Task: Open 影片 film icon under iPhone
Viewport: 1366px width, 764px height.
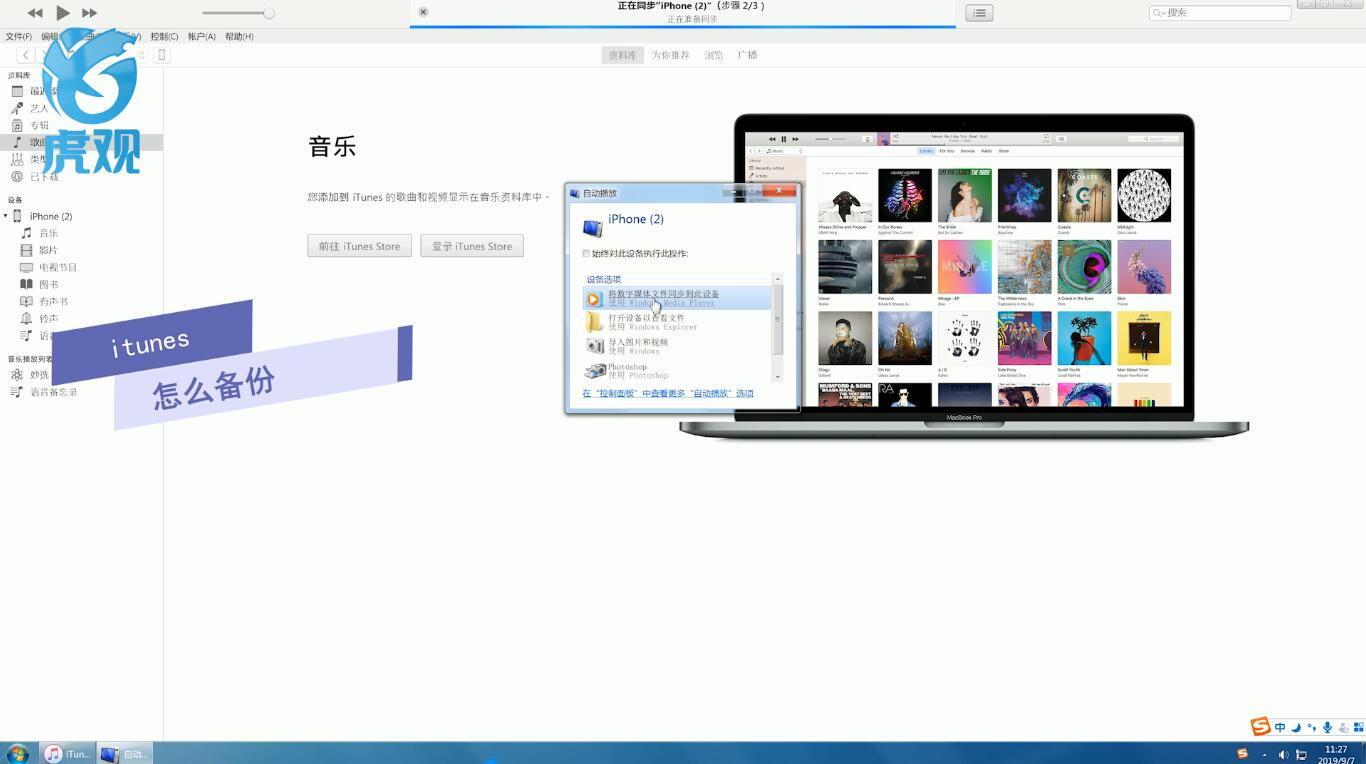Action: [27, 250]
